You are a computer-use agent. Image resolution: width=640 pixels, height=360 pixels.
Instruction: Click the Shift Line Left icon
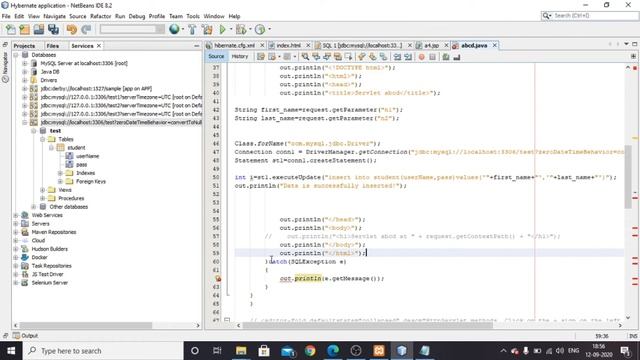tap(397, 57)
